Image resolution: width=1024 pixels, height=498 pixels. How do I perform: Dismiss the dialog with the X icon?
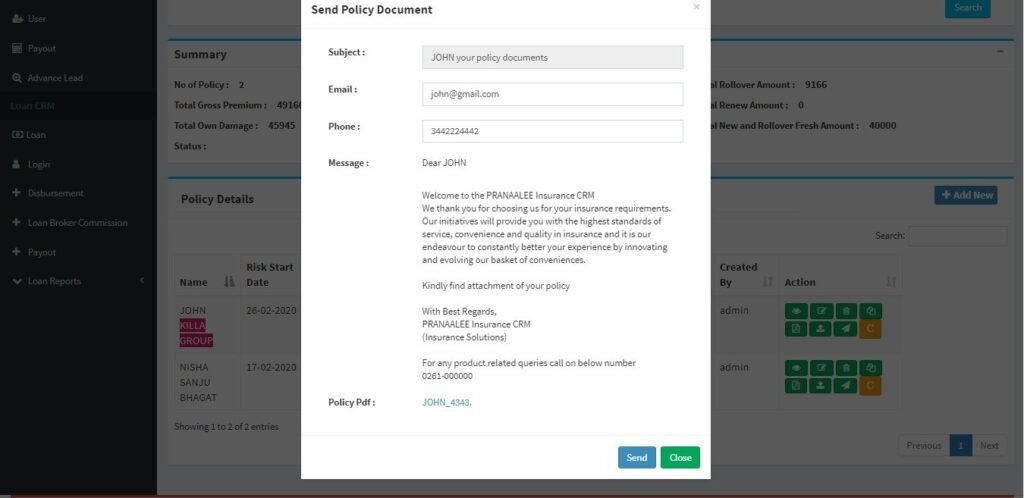click(x=696, y=7)
